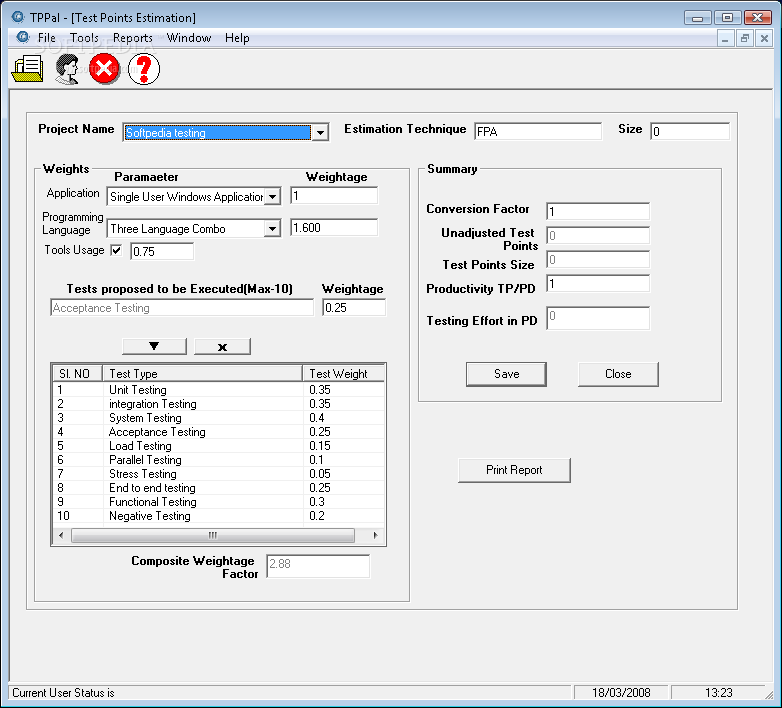The image size is (782, 708).
Task: Click the 18/03/2008 date in status bar
Action: (x=621, y=693)
